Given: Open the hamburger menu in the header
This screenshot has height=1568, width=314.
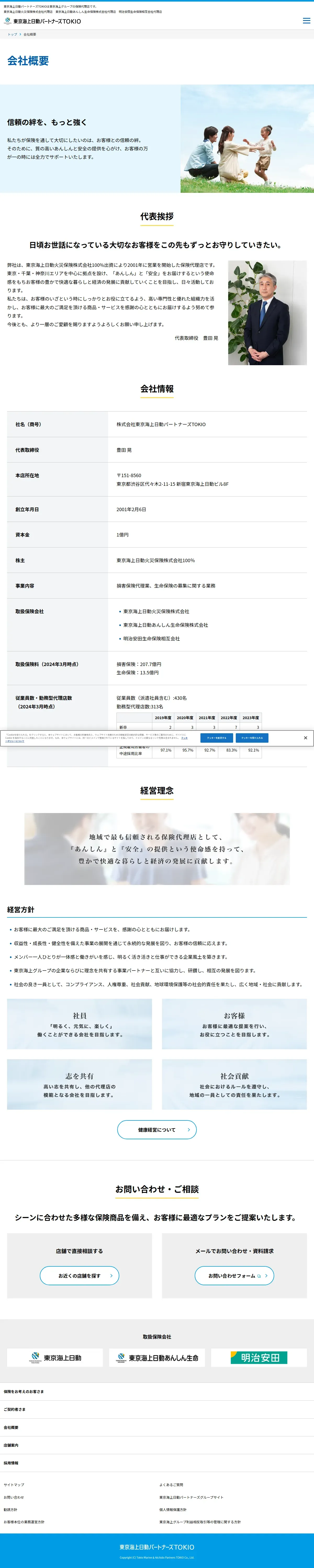Looking at the screenshot, I should pos(306,21).
